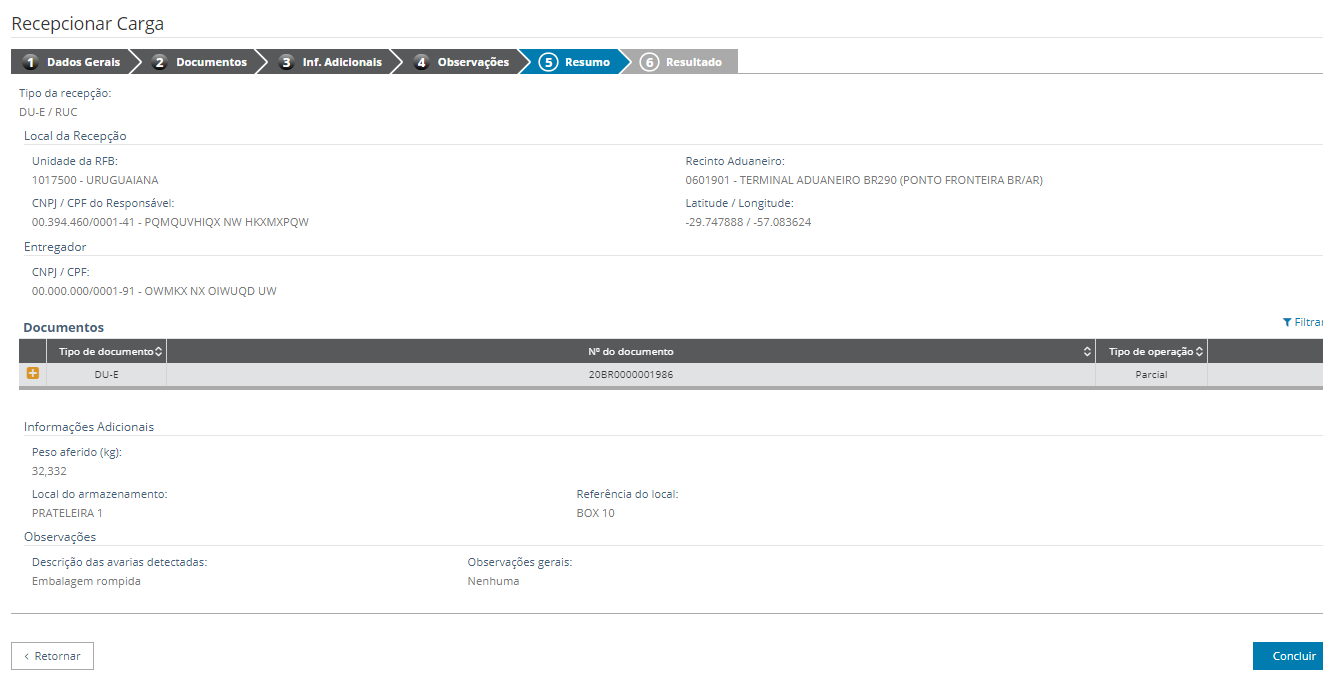
Task: Sort by the Tipo de documento header
Action: (x=105, y=352)
